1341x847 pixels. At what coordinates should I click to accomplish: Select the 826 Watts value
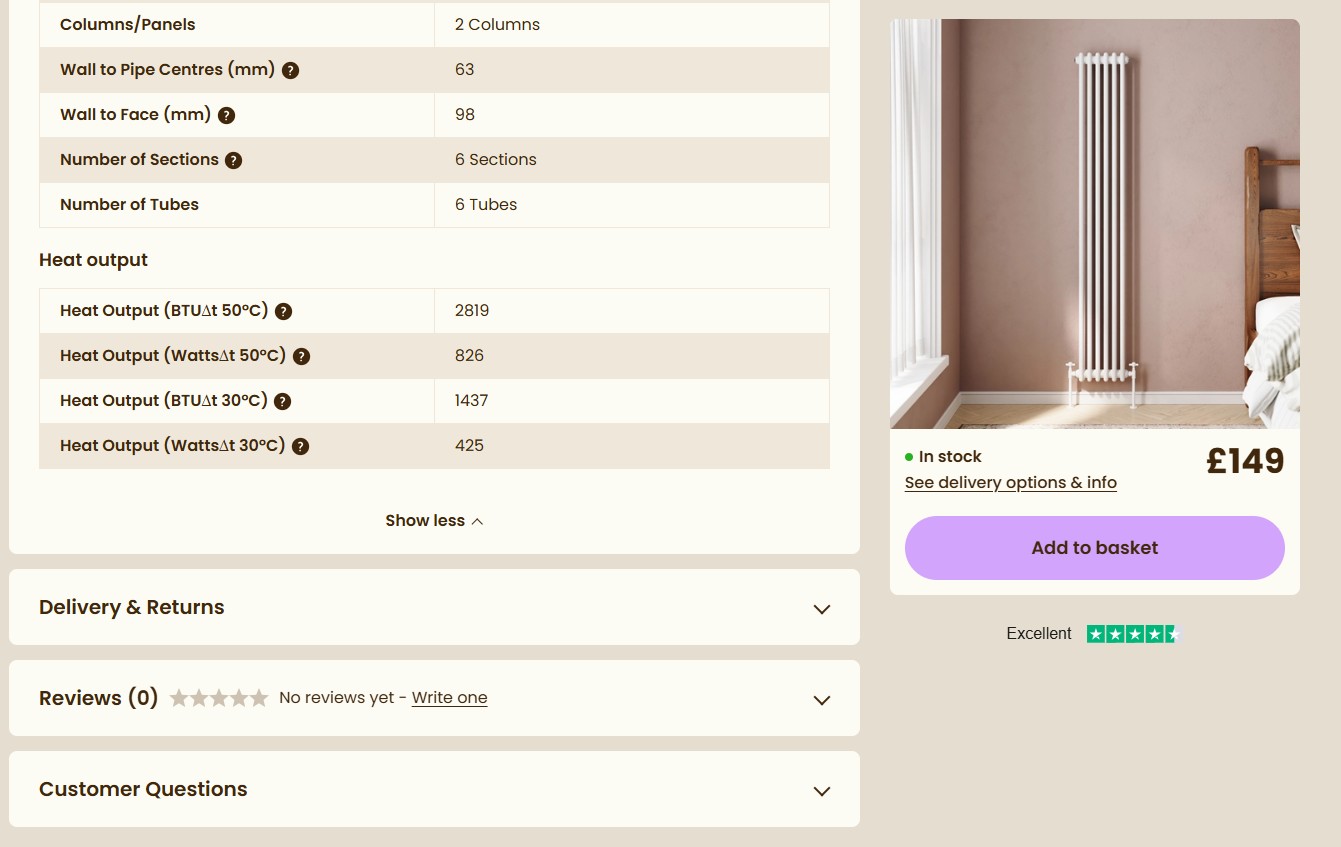click(x=469, y=356)
